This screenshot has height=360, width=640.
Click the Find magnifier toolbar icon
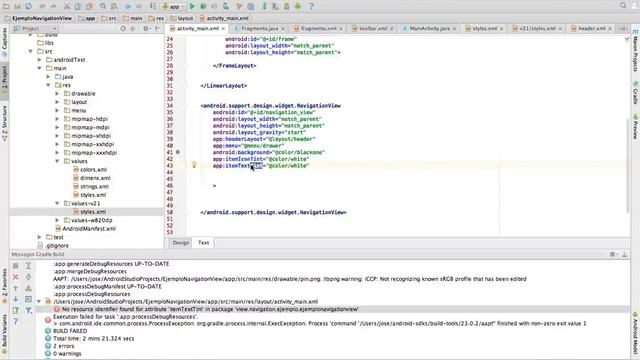[x=103, y=6]
